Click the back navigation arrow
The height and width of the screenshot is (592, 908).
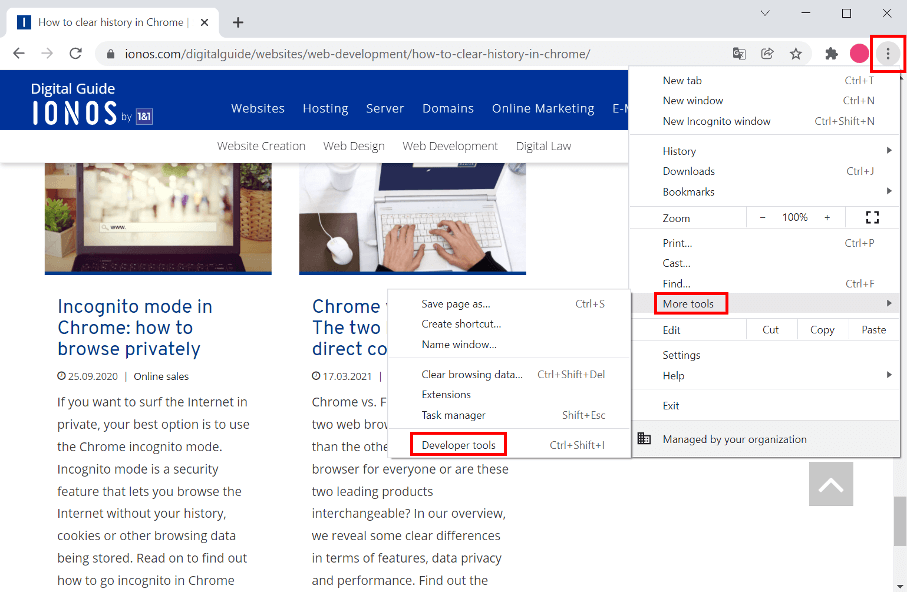coord(19,54)
